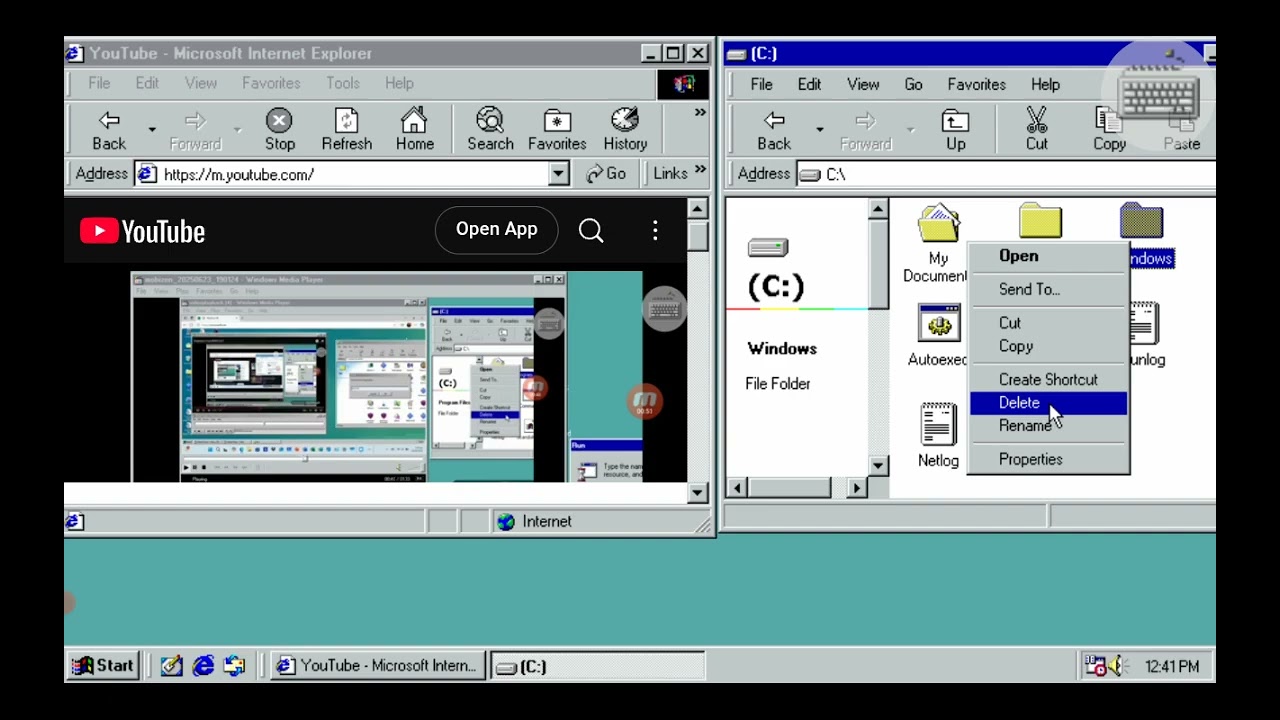Click the Go button next to address

point(606,174)
